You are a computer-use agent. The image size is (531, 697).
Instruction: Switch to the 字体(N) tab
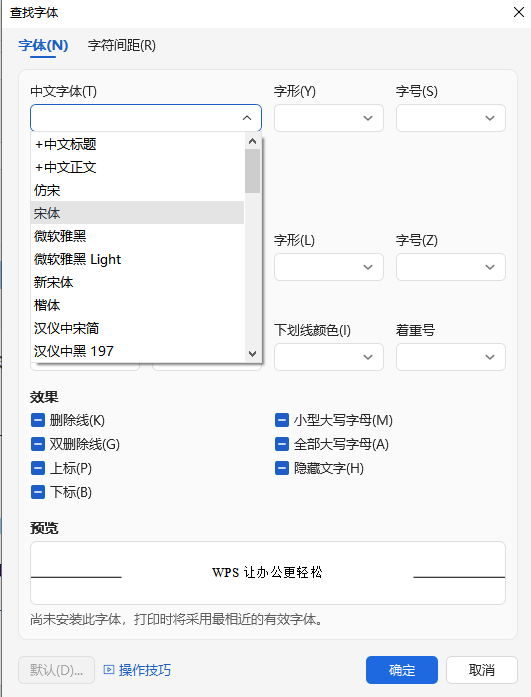43,45
